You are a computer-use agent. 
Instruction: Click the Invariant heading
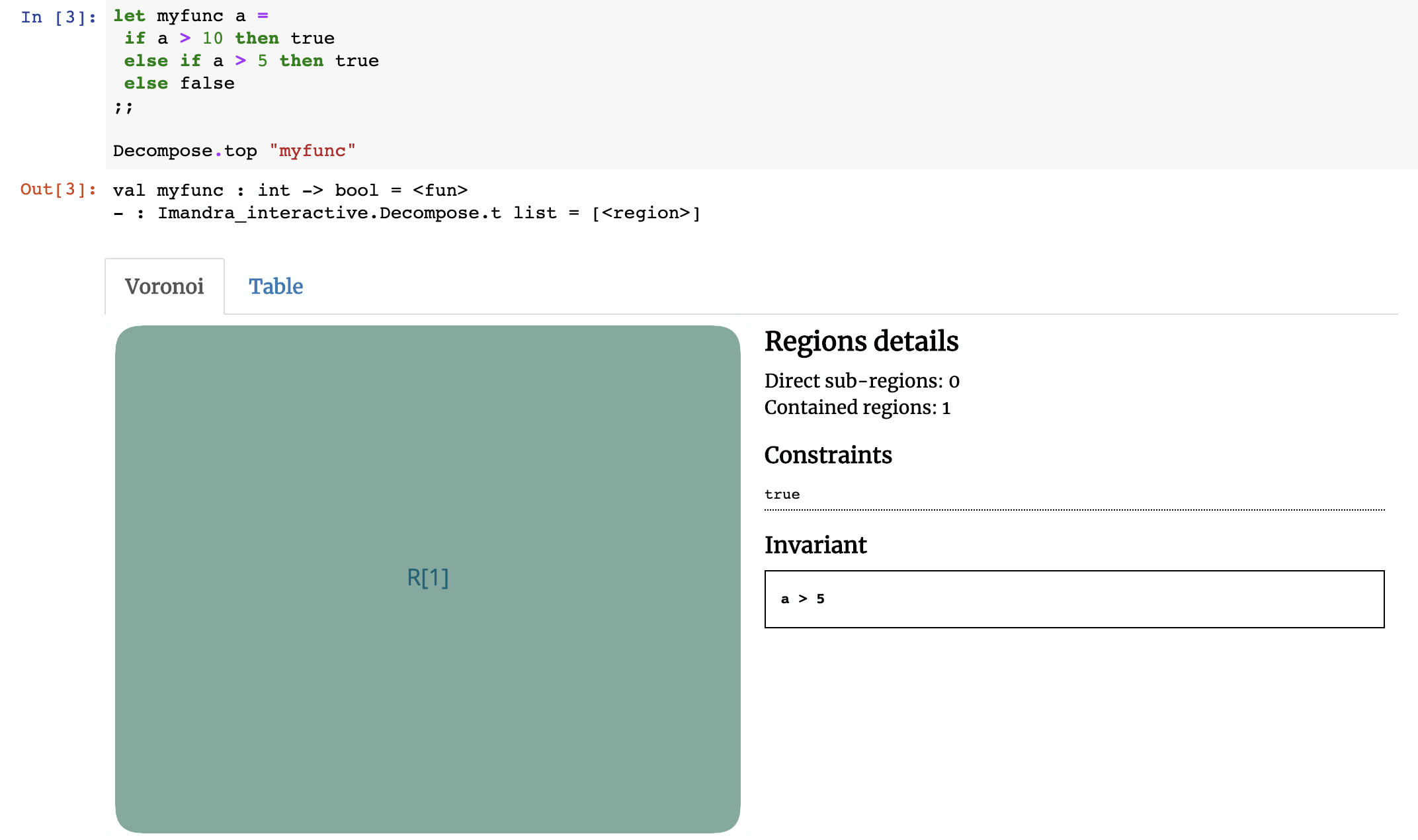tap(815, 545)
